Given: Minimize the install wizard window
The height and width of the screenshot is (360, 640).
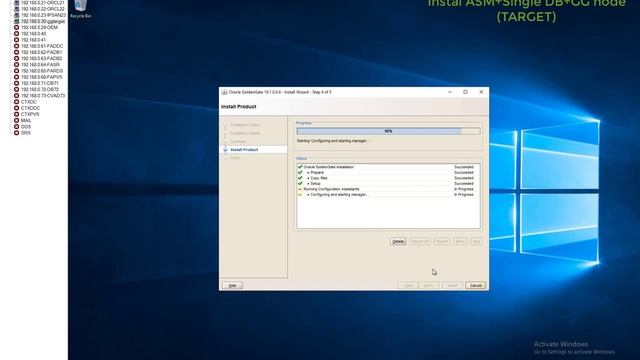Looking at the screenshot, I should pyautogui.click(x=450, y=92).
